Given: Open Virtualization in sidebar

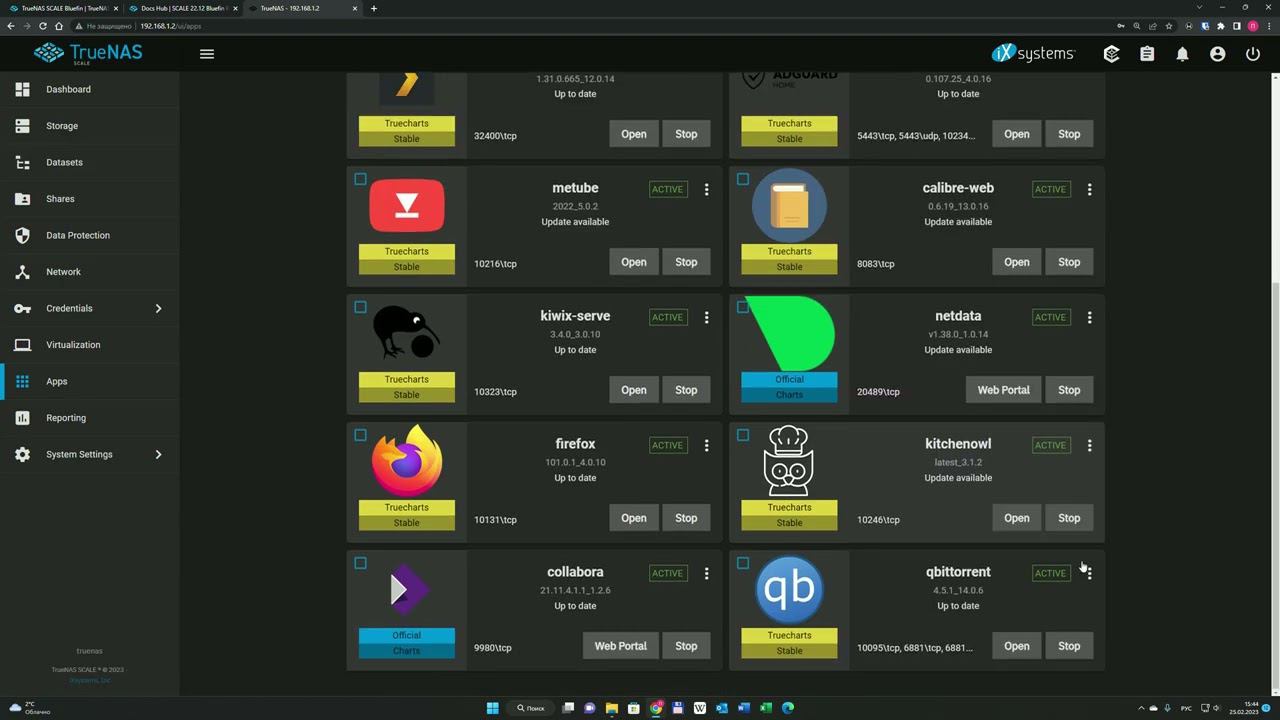Looking at the screenshot, I should coord(89,345).
